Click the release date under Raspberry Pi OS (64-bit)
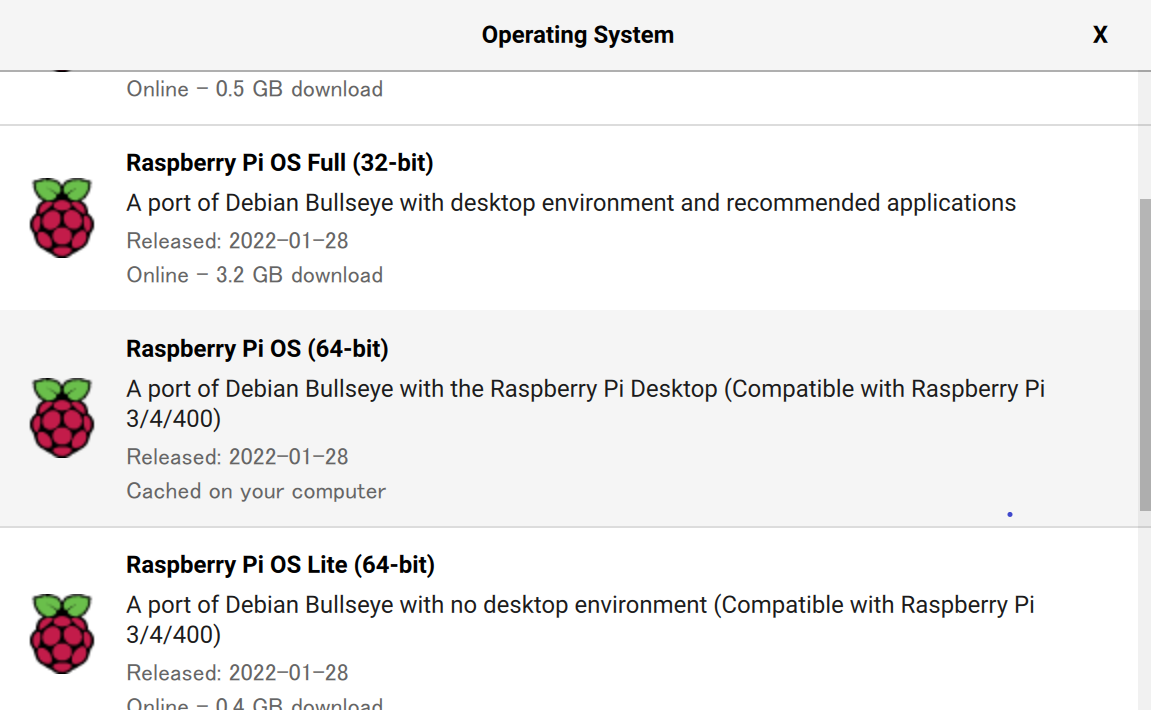This screenshot has height=713, width=1151. click(237, 457)
